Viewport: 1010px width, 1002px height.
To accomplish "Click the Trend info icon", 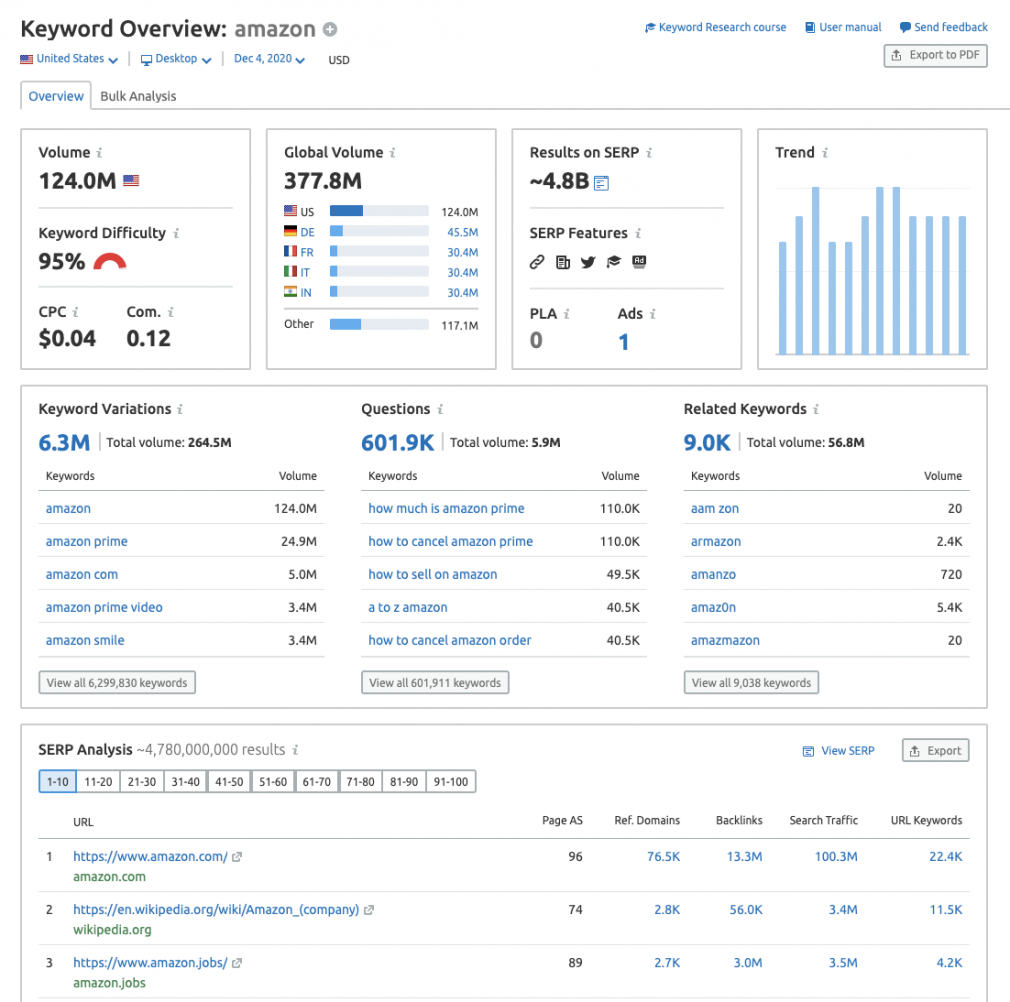I will point(824,153).
